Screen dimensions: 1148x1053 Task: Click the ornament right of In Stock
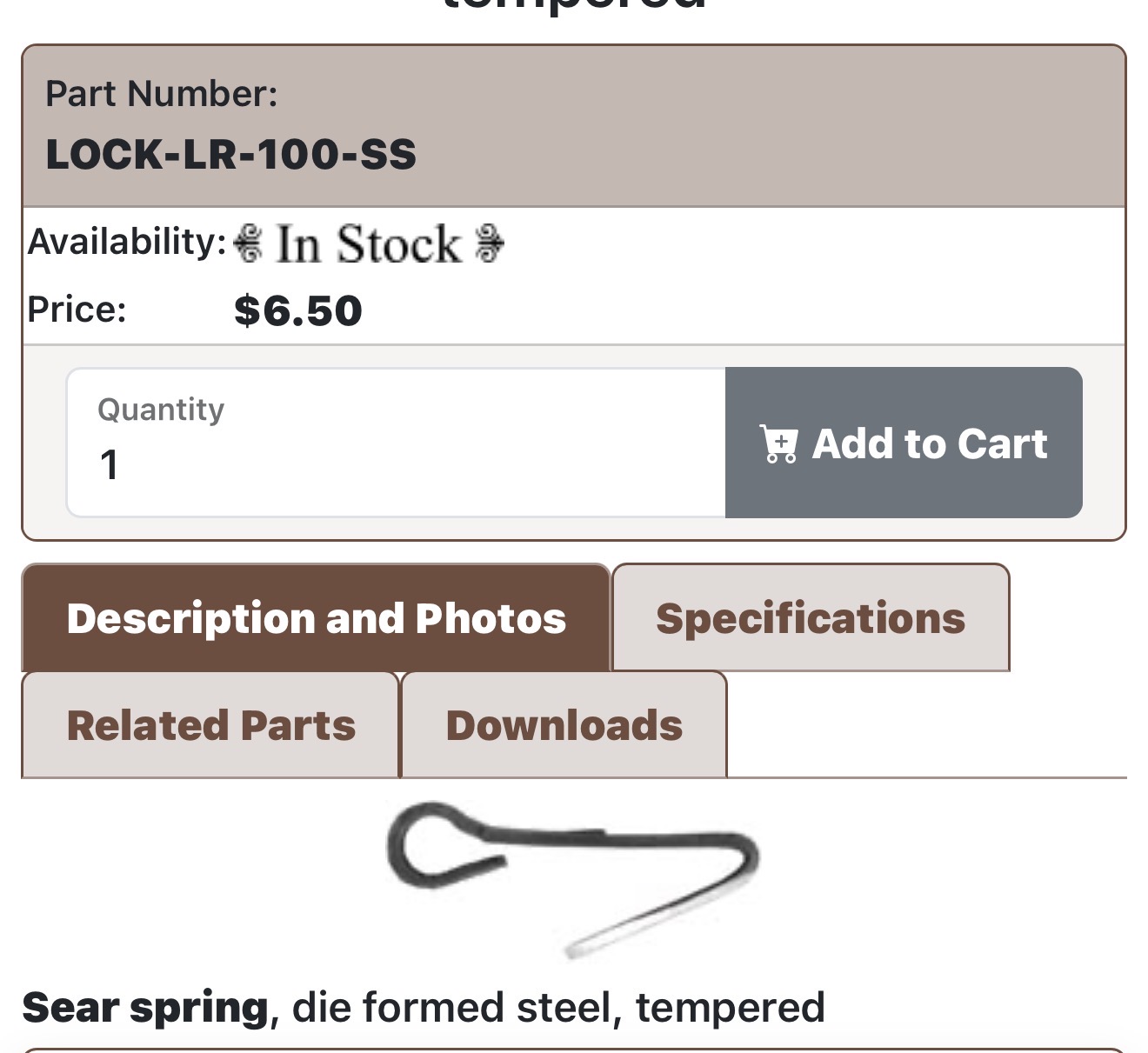point(490,243)
